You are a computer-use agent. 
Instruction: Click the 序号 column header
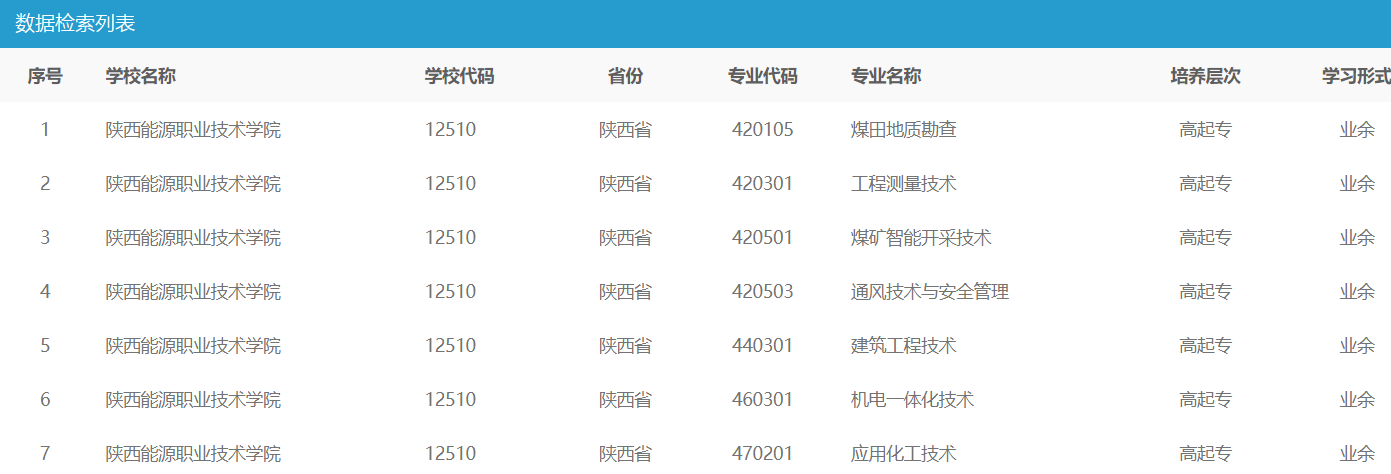(x=45, y=76)
